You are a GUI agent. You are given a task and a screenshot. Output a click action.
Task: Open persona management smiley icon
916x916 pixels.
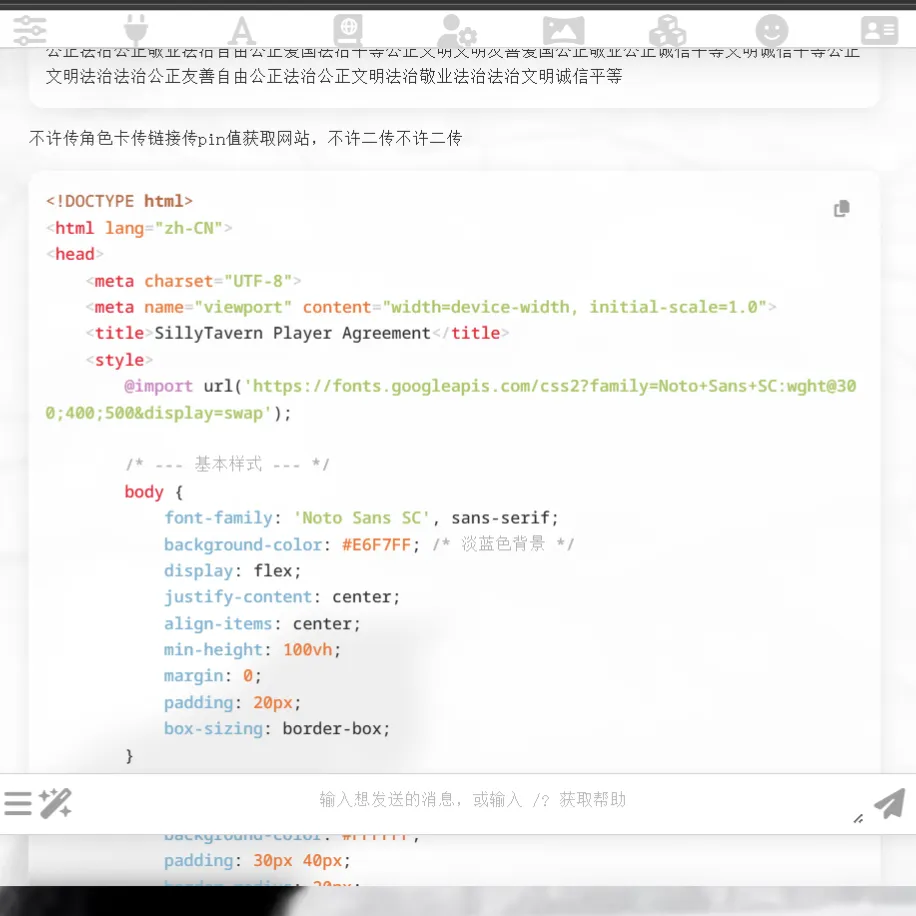coord(772,30)
